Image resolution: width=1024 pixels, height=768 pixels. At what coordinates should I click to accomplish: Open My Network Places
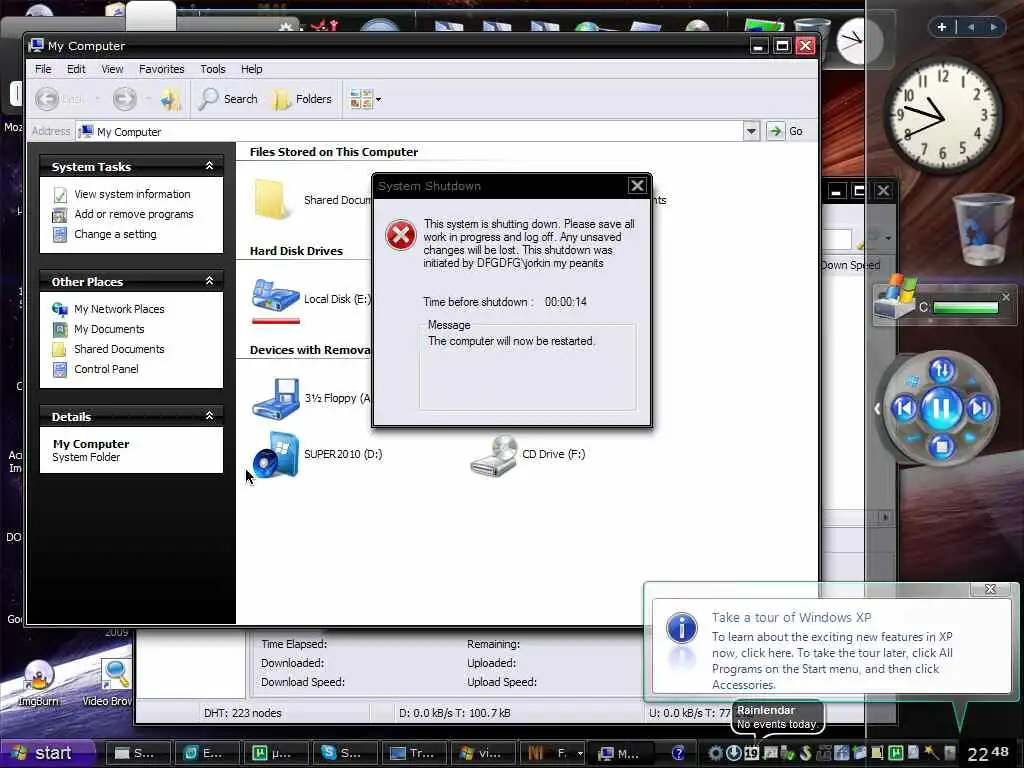tap(119, 309)
